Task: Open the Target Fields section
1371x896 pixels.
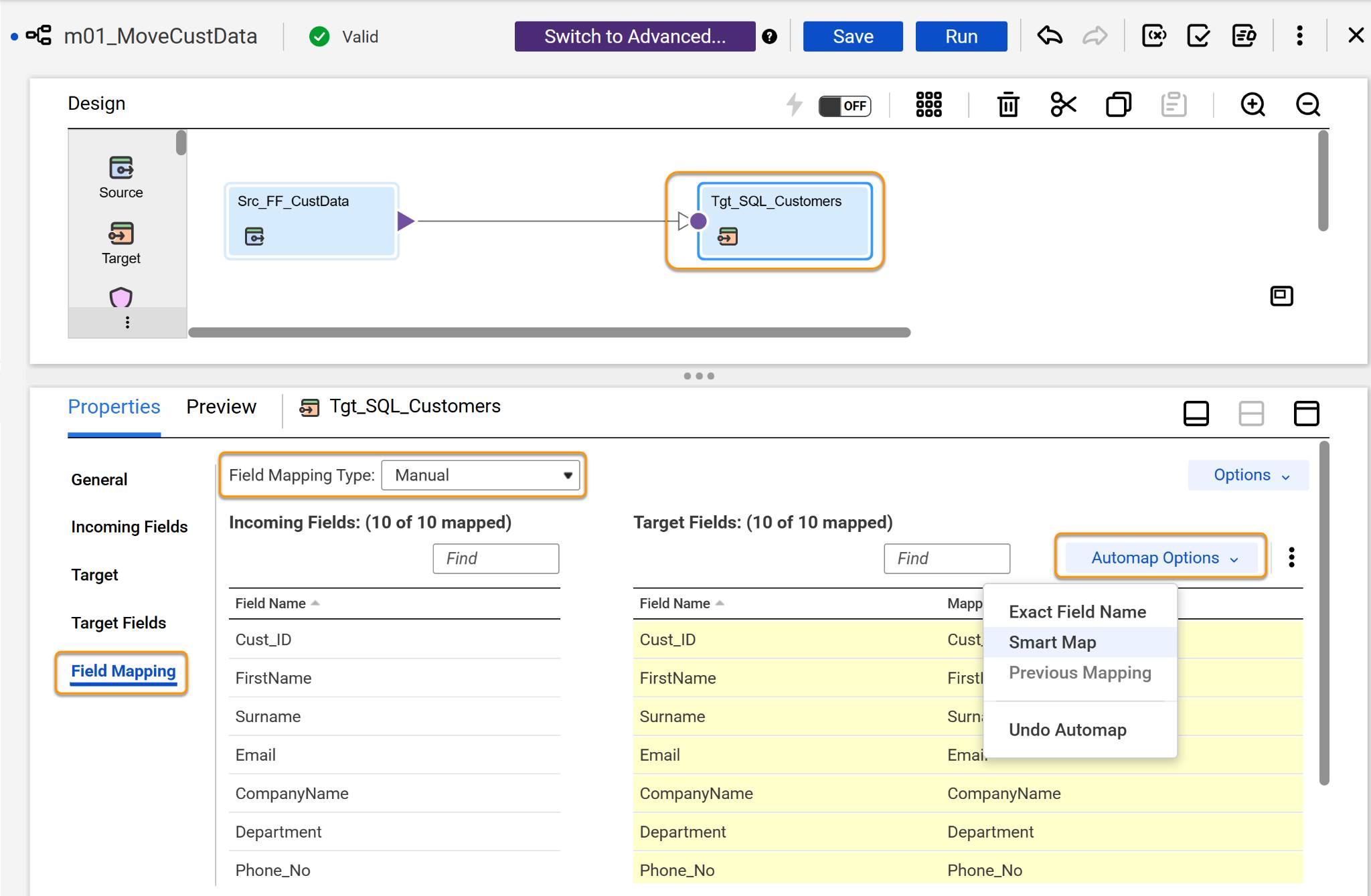Action: [118, 623]
